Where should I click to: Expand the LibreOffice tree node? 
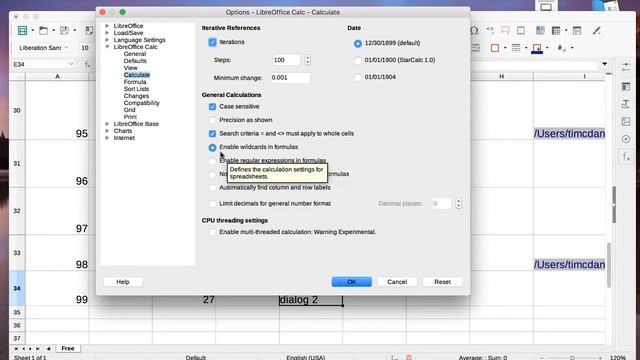click(x=107, y=26)
